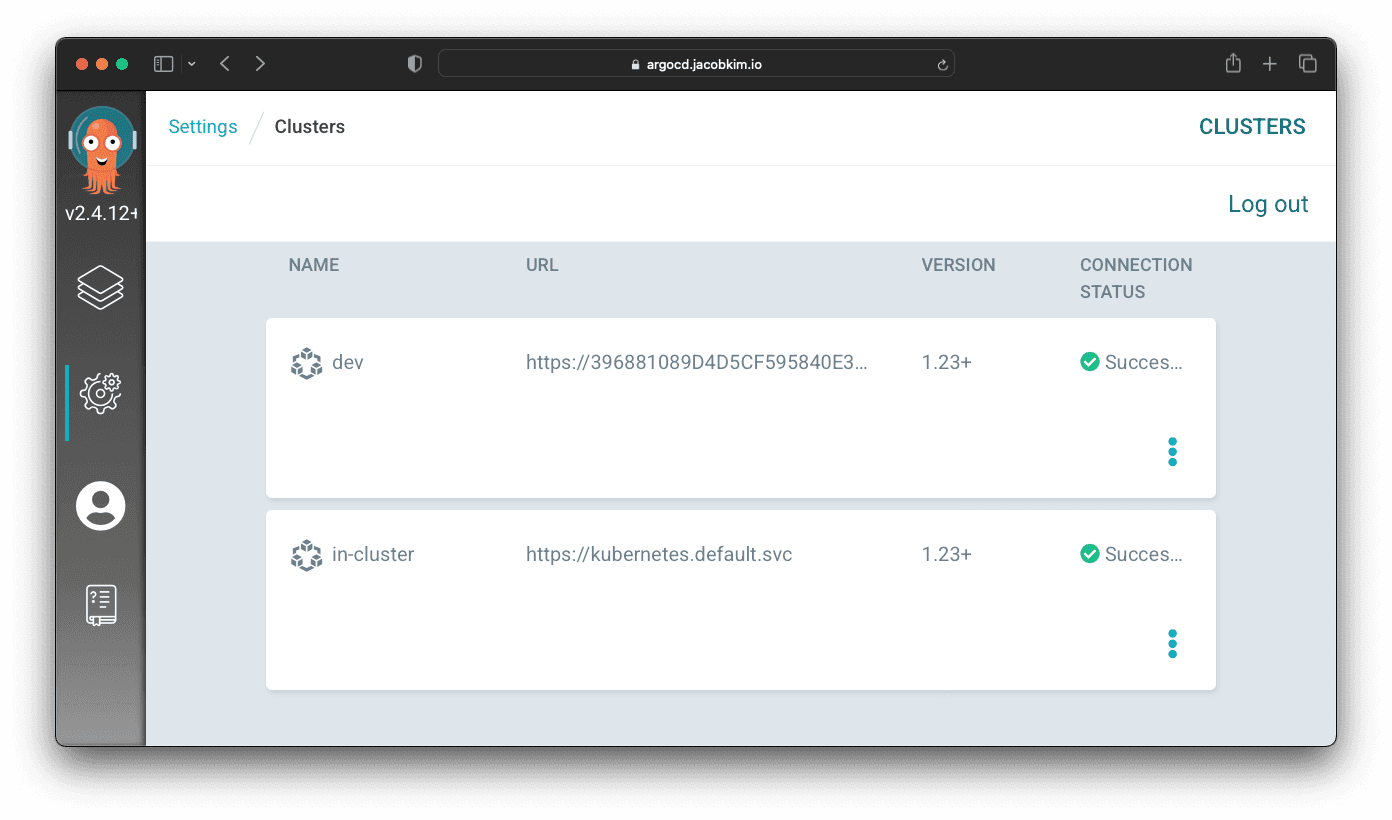The image size is (1392, 820).
Task: Click the Argo CD octopus logo
Action: point(100,140)
